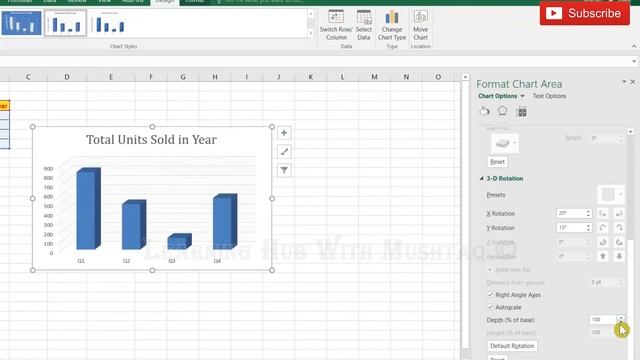The image size is (640, 360).
Task: Expand the formula bar chevron
Action: coord(634,62)
